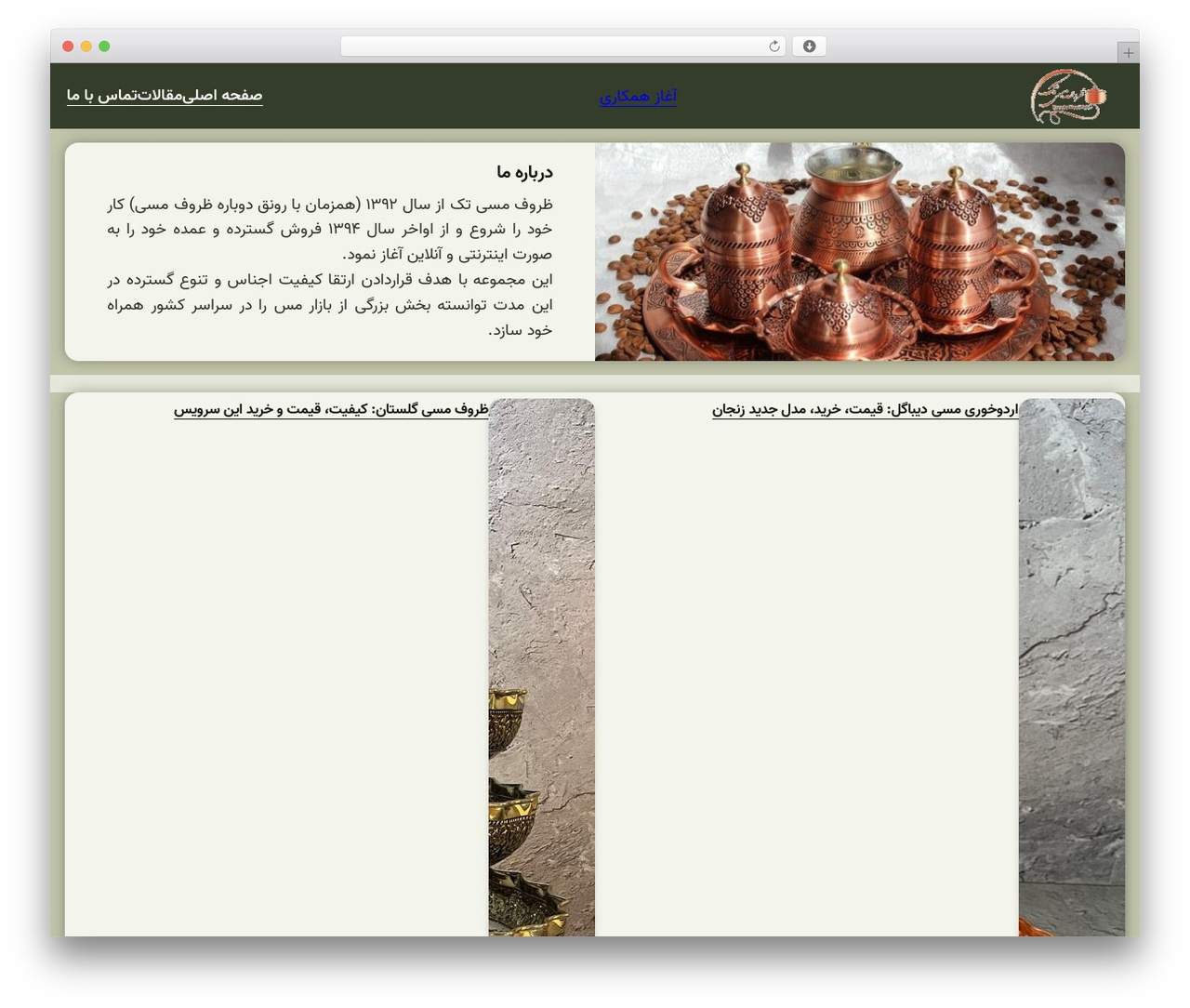Open a new browser tab with plus button

(1128, 53)
